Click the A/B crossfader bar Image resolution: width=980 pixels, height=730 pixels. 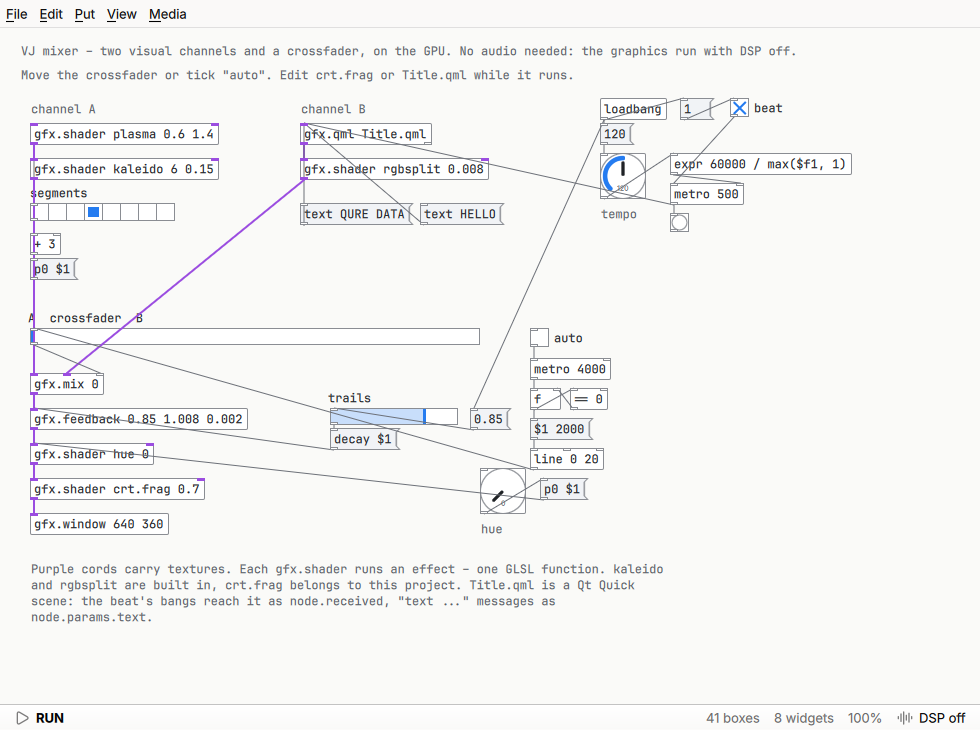255,337
